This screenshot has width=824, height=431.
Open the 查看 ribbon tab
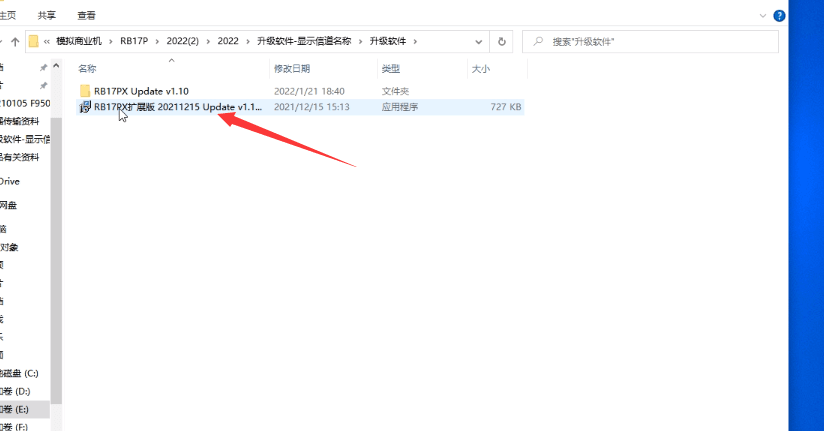click(x=87, y=15)
